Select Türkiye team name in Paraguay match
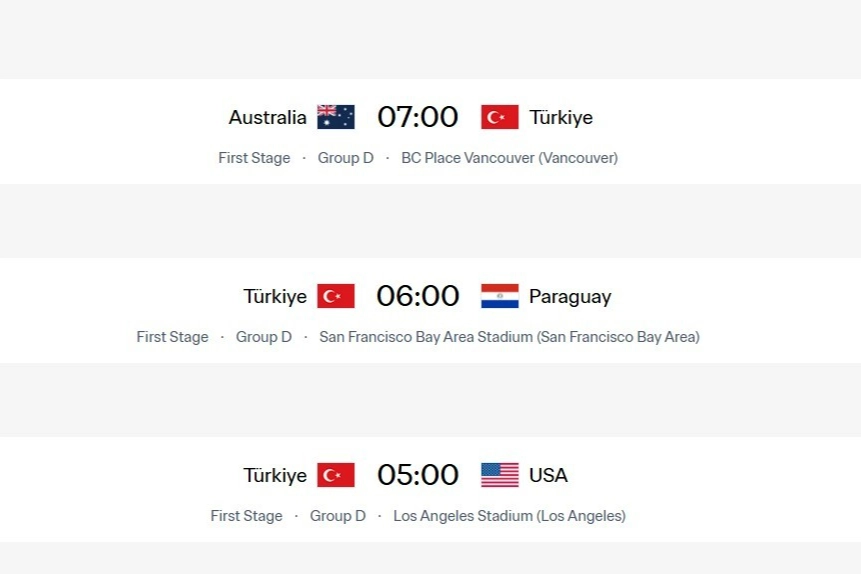This screenshot has height=574, width=861. [275, 296]
